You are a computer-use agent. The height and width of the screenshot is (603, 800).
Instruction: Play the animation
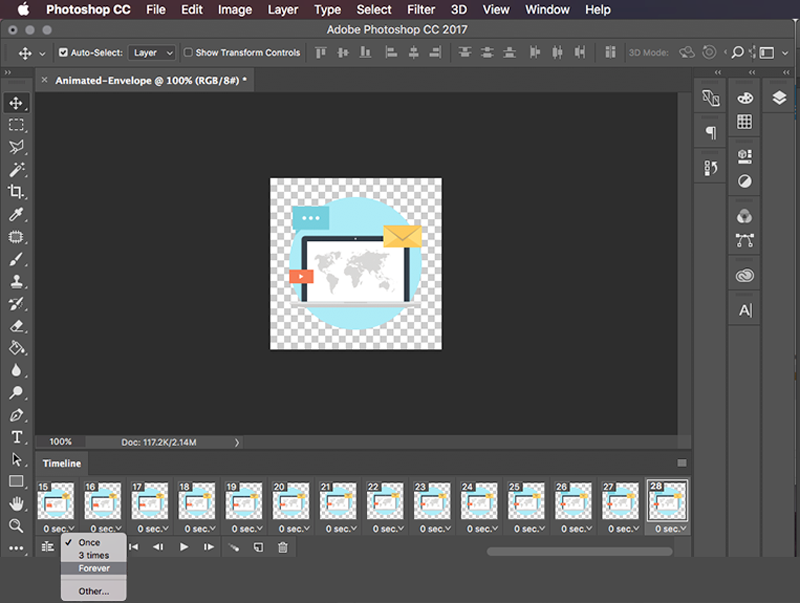tap(184, 547)
